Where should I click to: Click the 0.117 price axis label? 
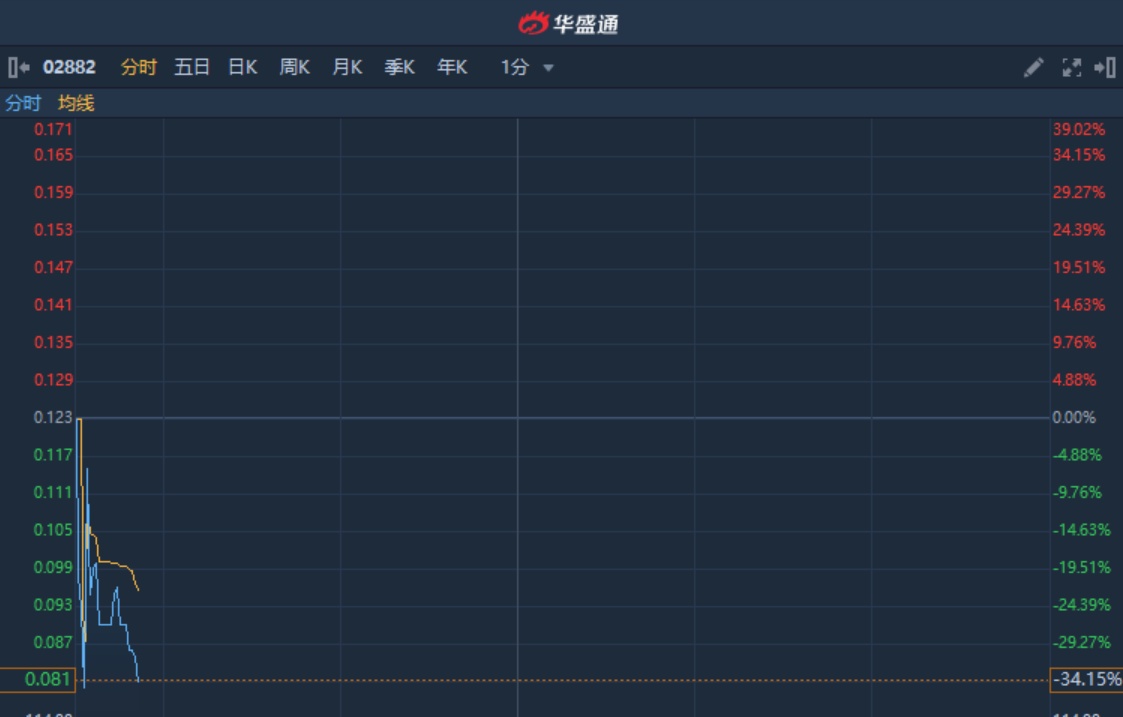pos(53,454)
